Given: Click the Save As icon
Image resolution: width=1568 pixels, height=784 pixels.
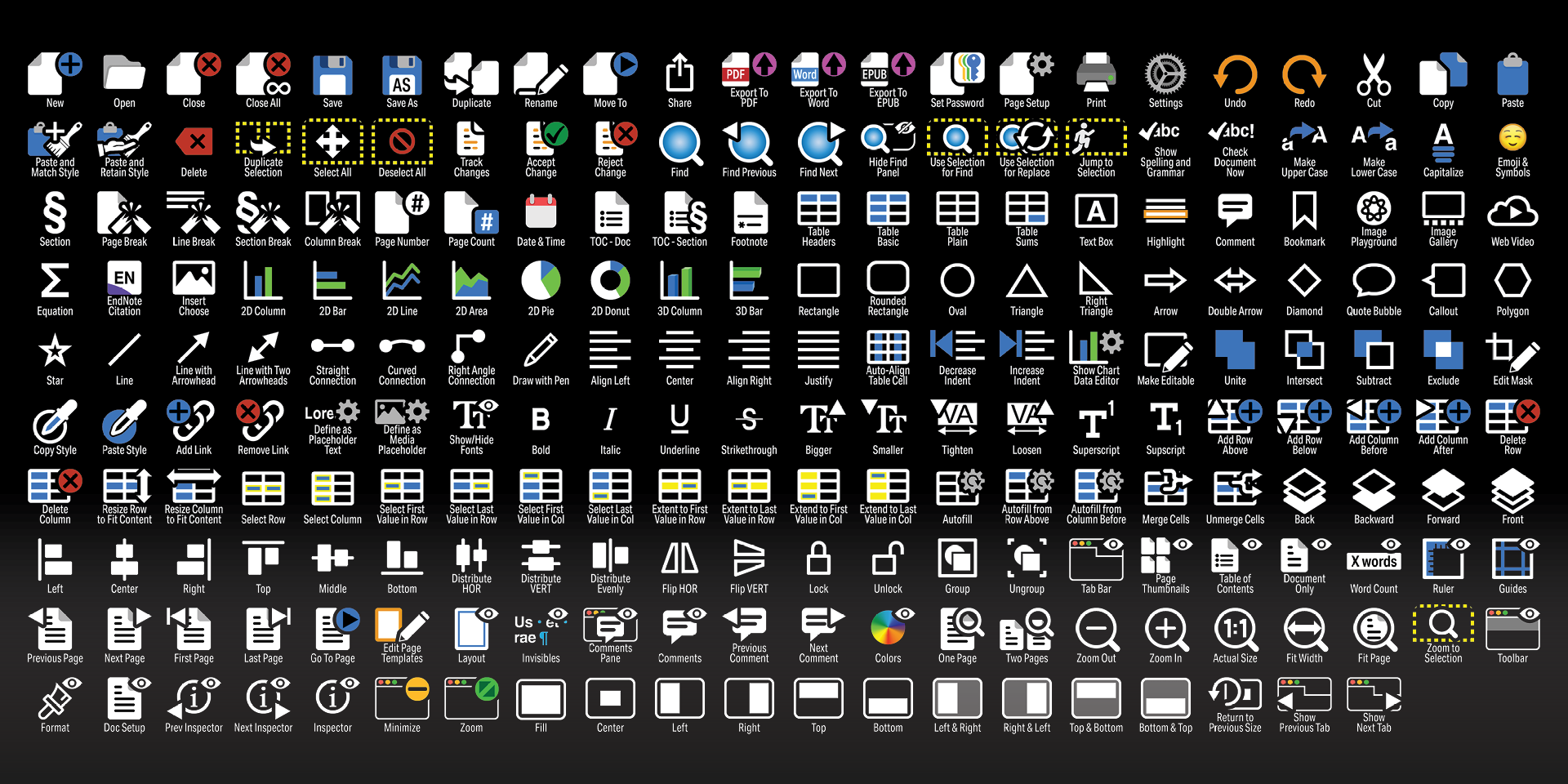Looking at the screenshot, I should (402, 75).
